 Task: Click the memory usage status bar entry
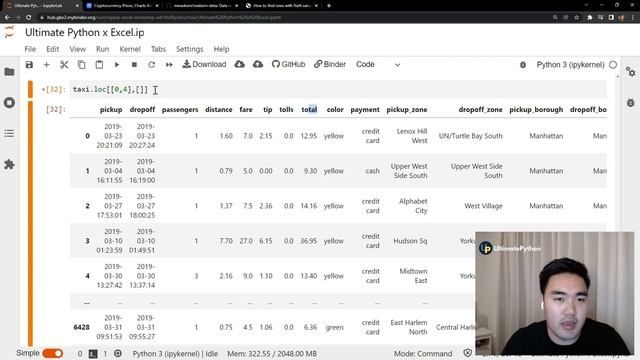coord(272,354)
